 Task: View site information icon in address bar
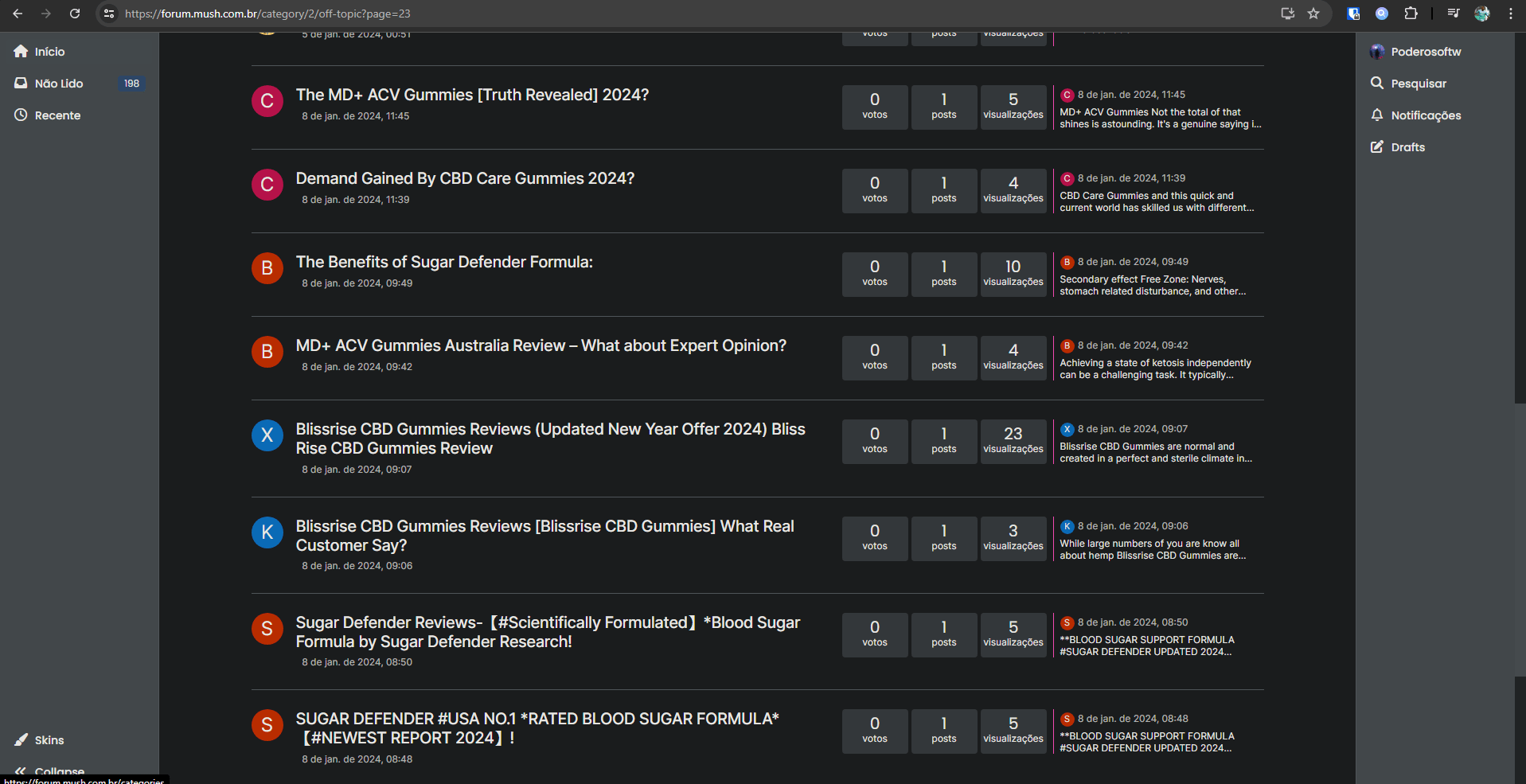pyautogui.click(x=109, y=14)
